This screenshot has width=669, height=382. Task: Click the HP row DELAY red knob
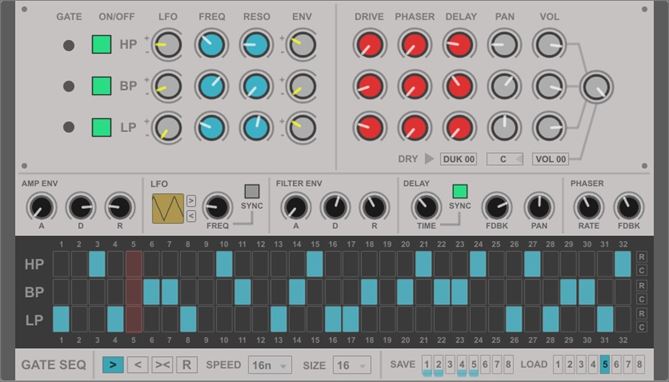click(460, 44)
